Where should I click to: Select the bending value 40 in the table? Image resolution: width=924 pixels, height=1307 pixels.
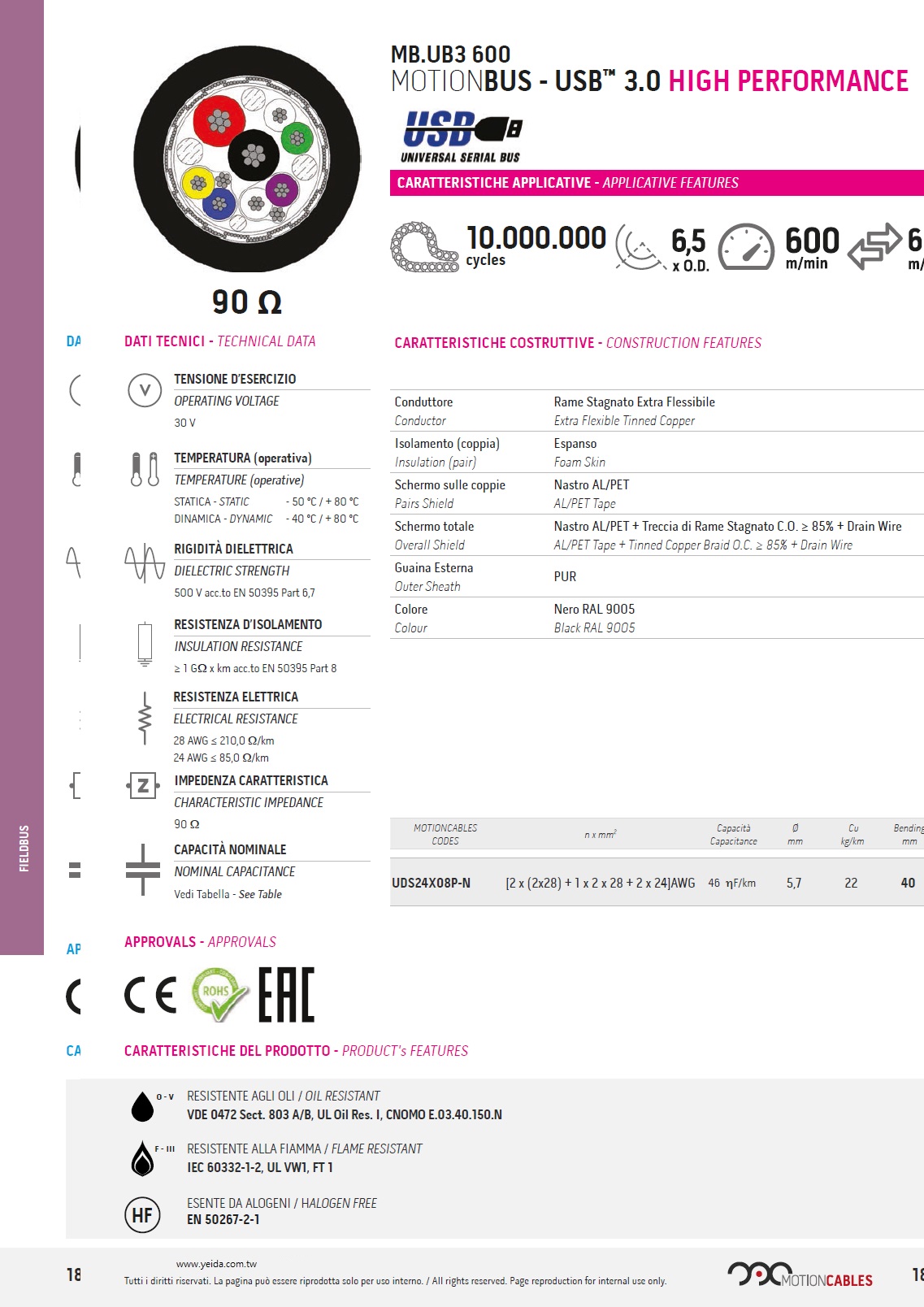(x=908, y=883)
